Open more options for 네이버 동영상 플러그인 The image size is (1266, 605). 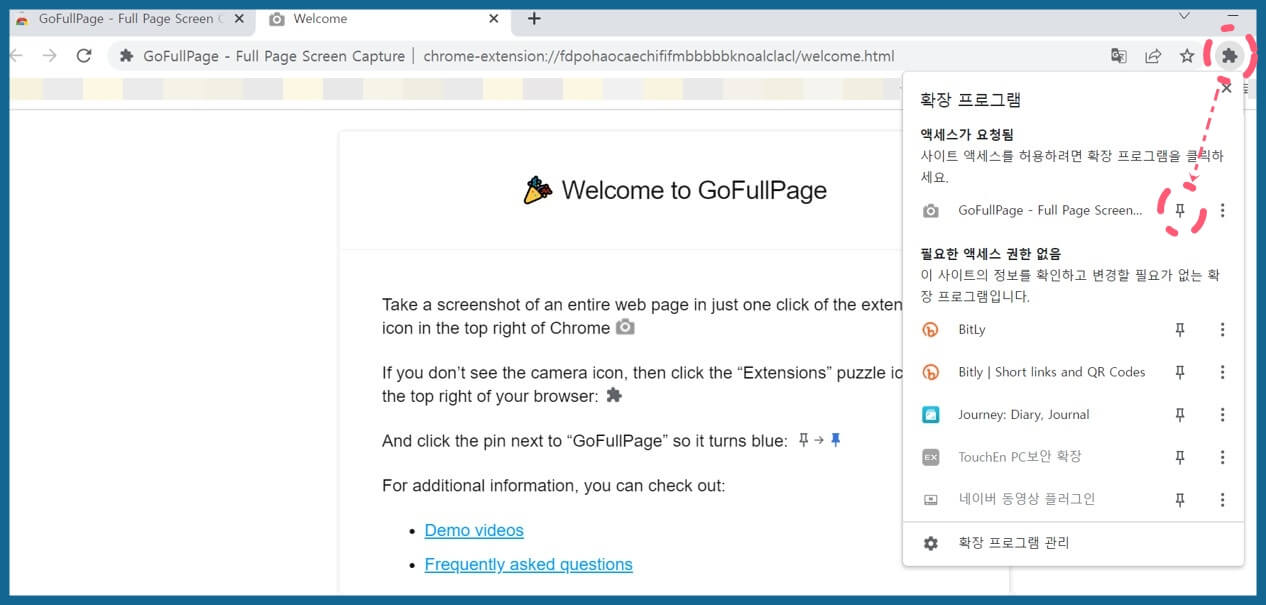(x=1222, y=499)
